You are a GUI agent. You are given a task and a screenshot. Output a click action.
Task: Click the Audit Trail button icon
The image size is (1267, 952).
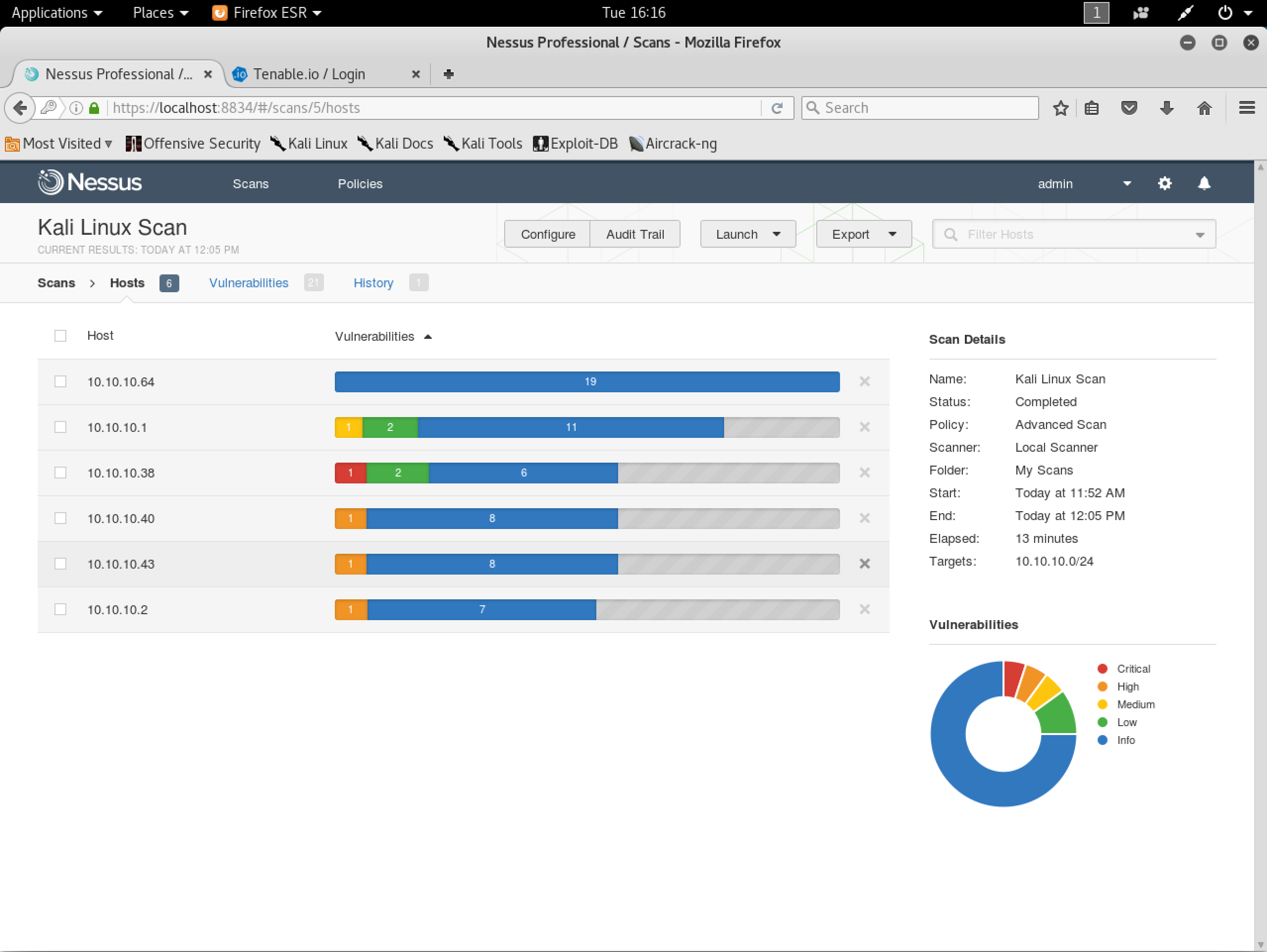pos(635,234)
